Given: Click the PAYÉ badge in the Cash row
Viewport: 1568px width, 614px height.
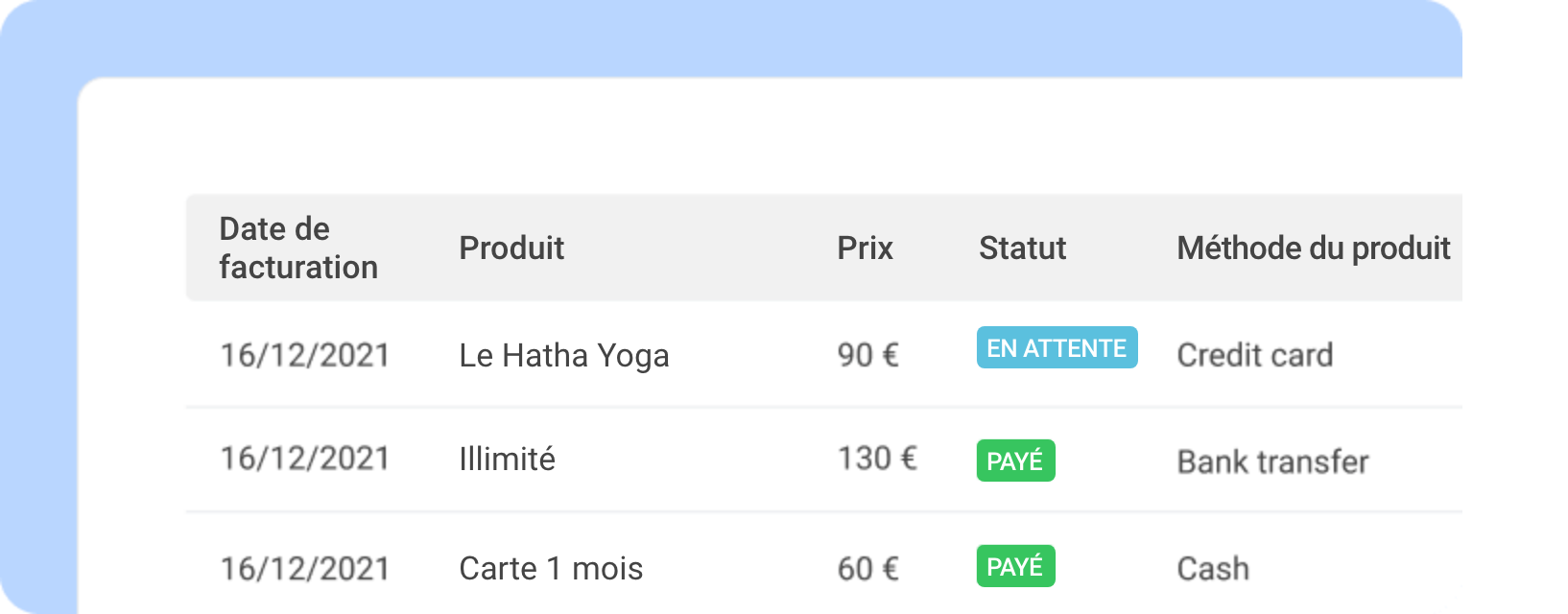Looking at the screenshot, I should coord(1015,566).
